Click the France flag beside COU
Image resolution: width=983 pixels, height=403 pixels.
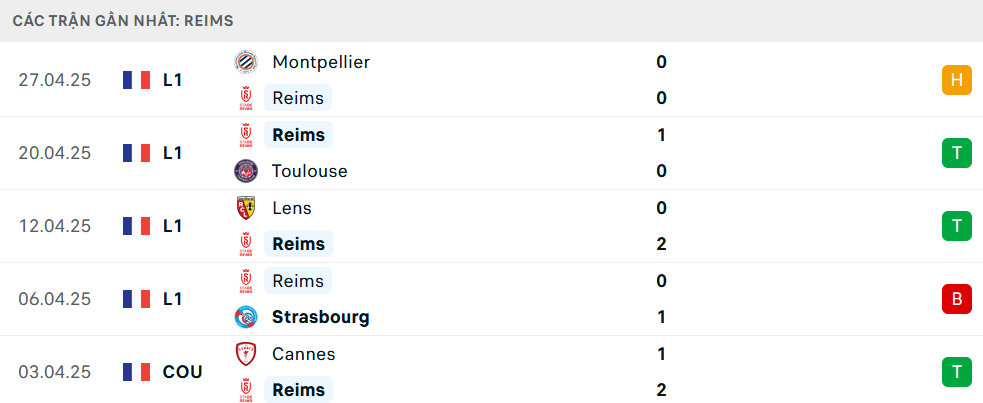click(137, 372)
